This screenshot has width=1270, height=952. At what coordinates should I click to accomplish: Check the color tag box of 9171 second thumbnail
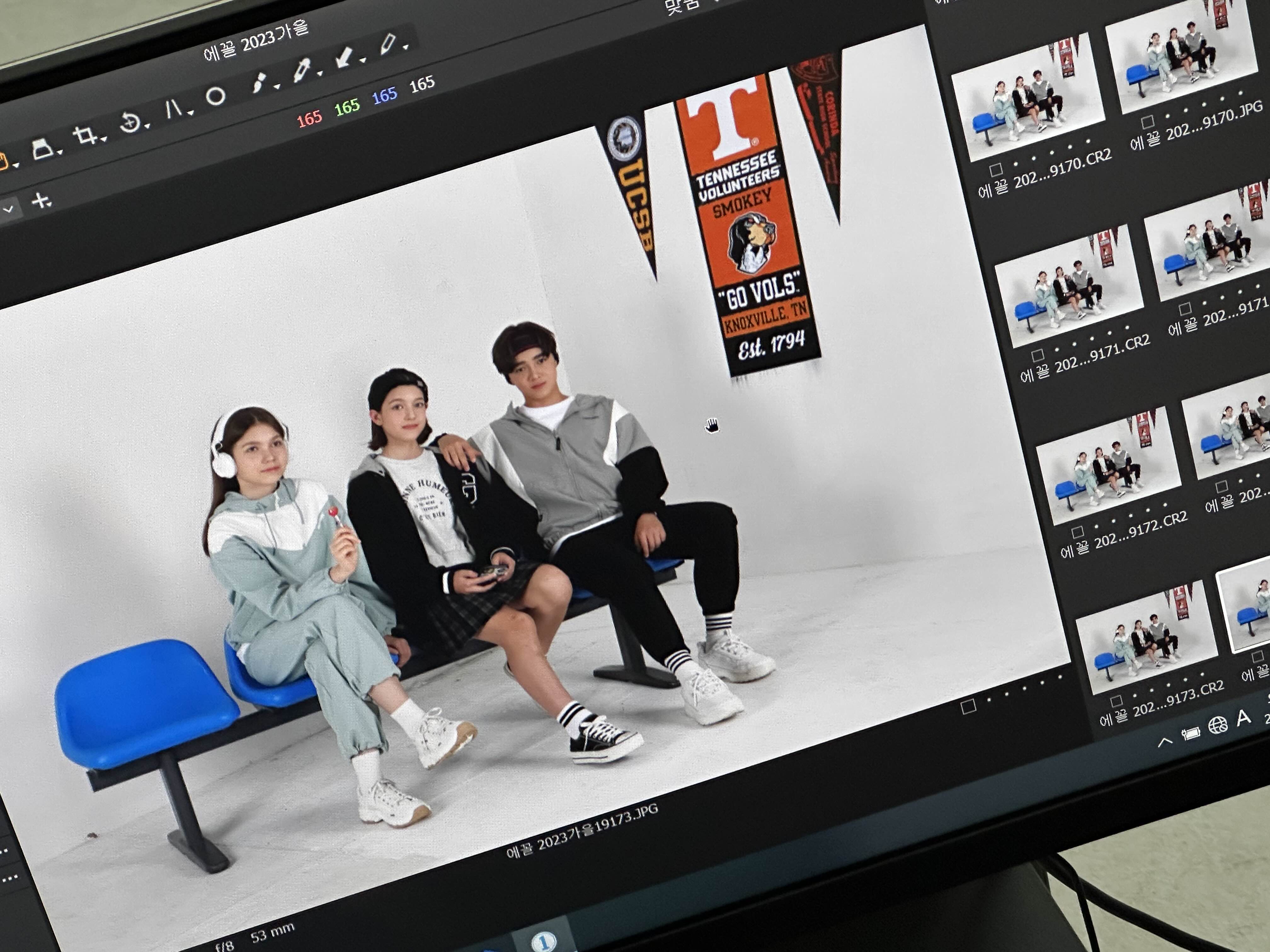pos(1185,309)
